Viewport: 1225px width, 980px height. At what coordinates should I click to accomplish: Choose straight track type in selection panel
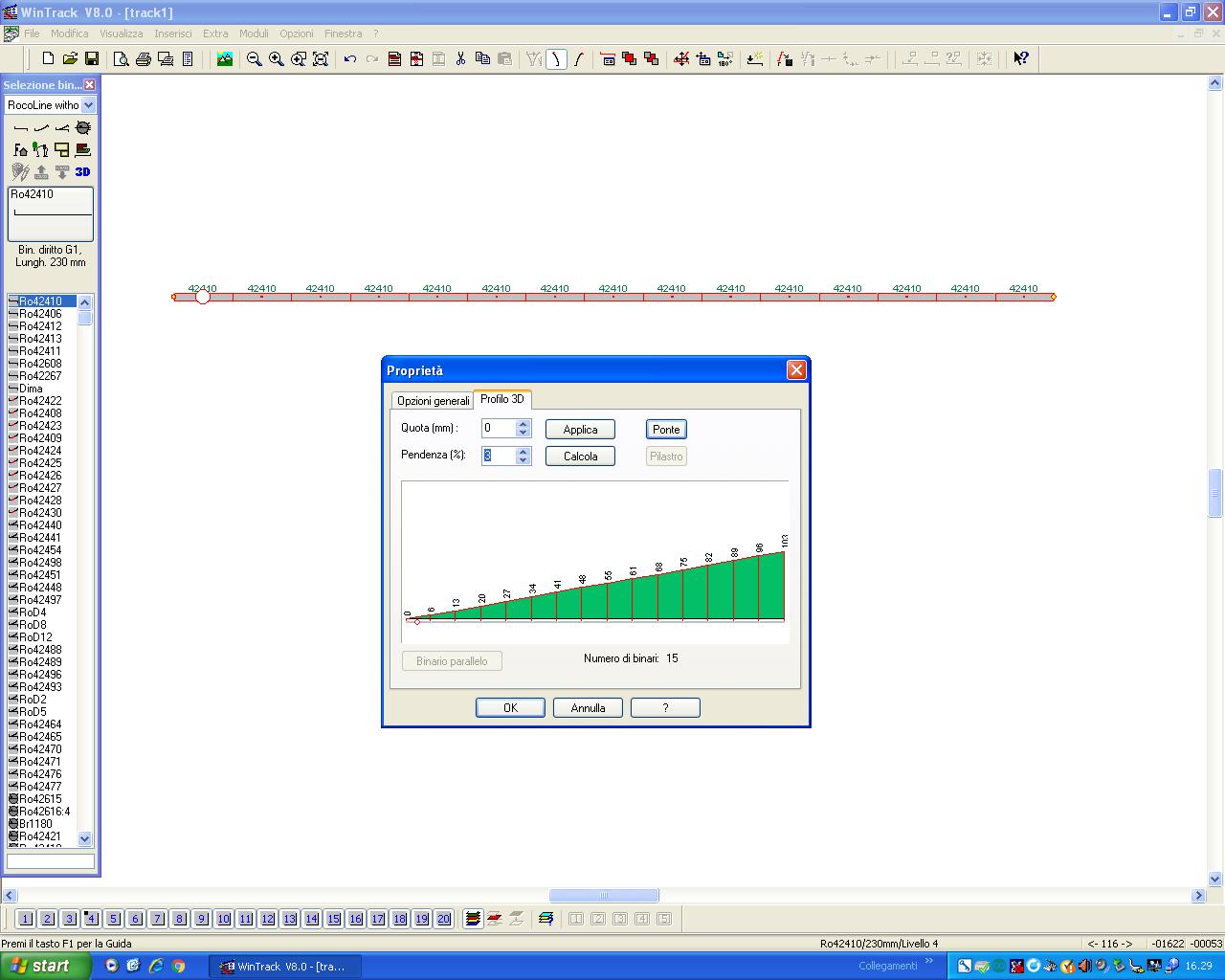(21, 127)
